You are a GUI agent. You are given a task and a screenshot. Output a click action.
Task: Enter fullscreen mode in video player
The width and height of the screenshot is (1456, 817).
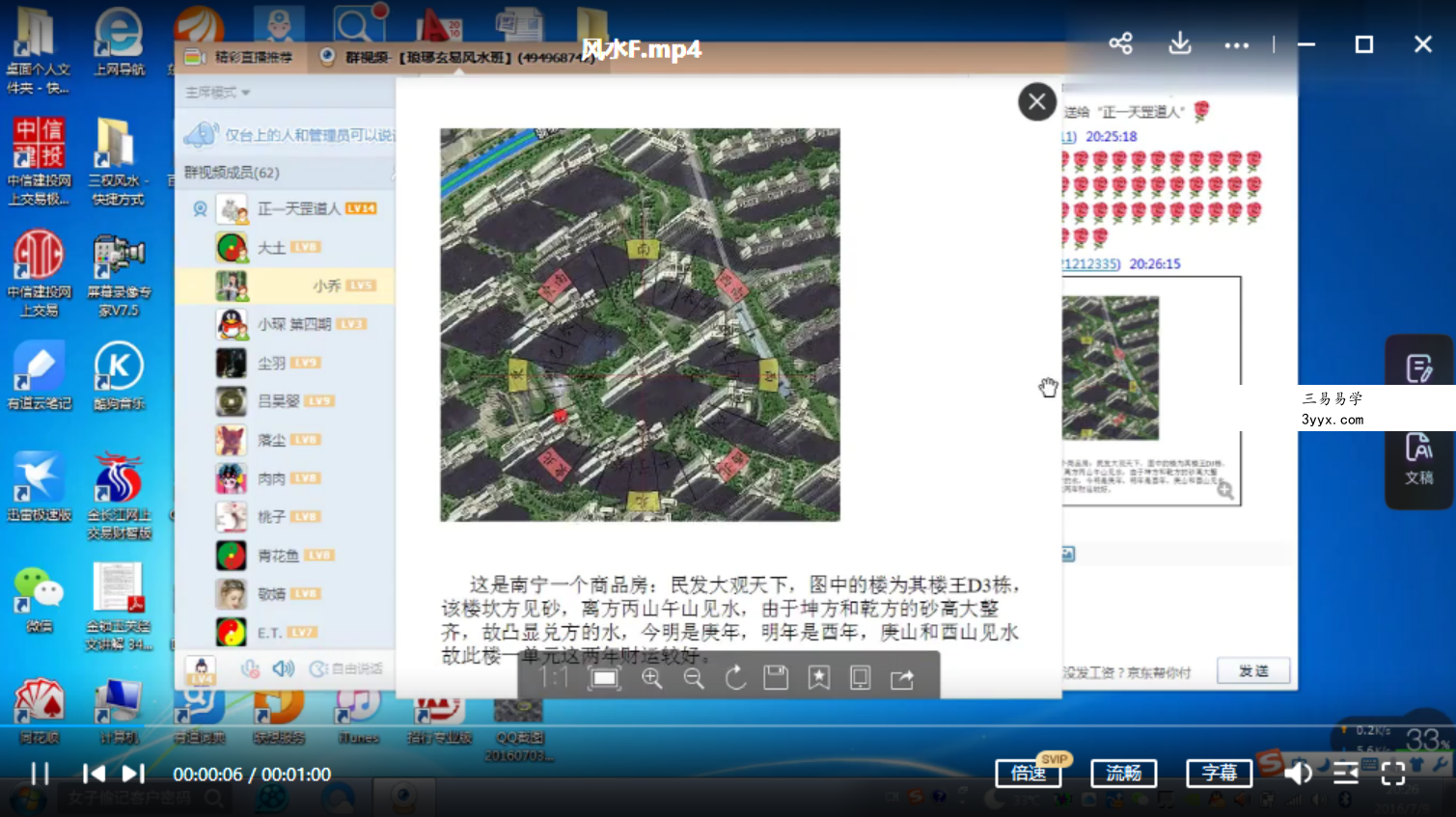[x=1393, y=774]
